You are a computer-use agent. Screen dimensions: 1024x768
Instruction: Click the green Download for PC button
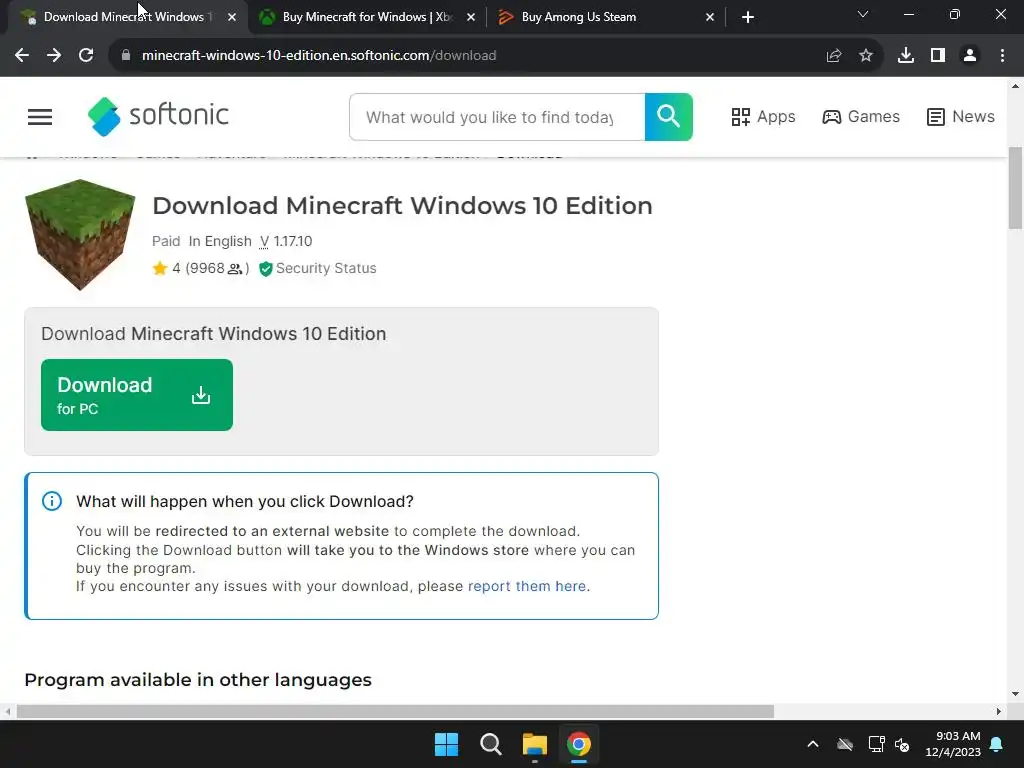(x=136, y=394)
